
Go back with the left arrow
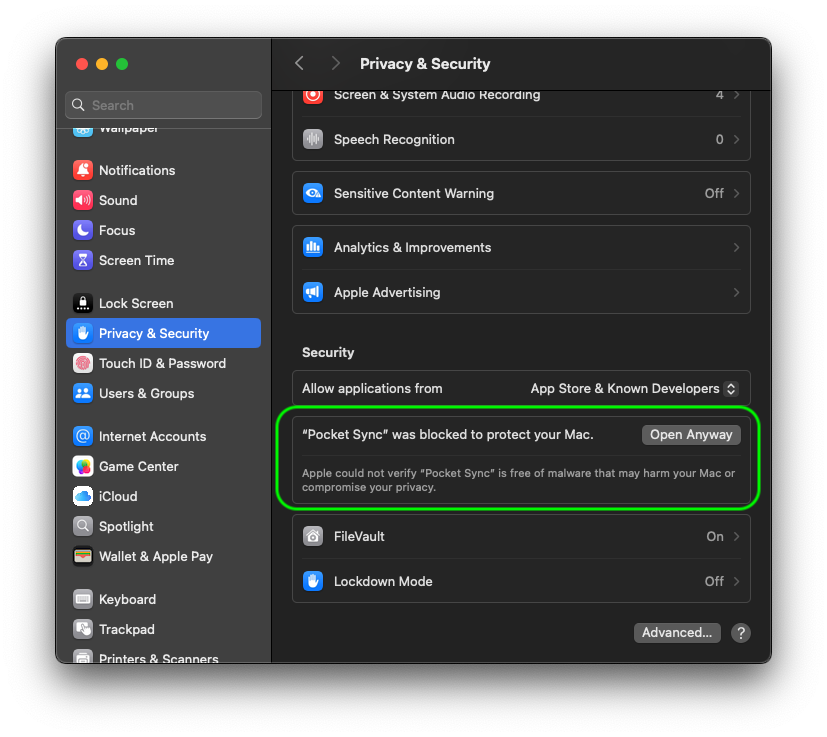coord(299,64)
